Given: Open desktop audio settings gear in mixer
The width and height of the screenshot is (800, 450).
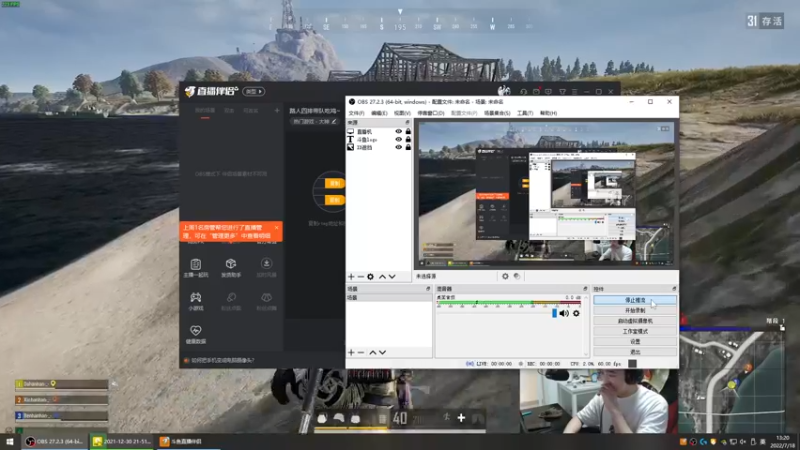Looking at the screenshot, I should [576, 313].
